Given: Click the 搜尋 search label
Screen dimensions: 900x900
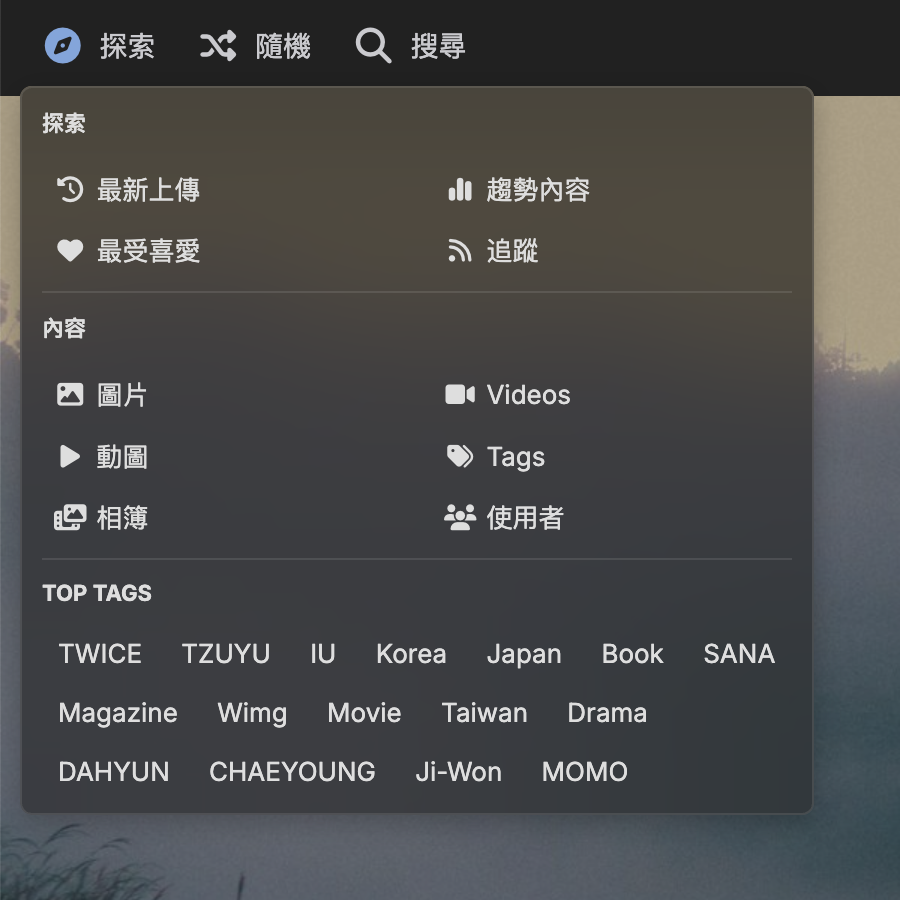Looking at the screenshot, I should 438,46.
